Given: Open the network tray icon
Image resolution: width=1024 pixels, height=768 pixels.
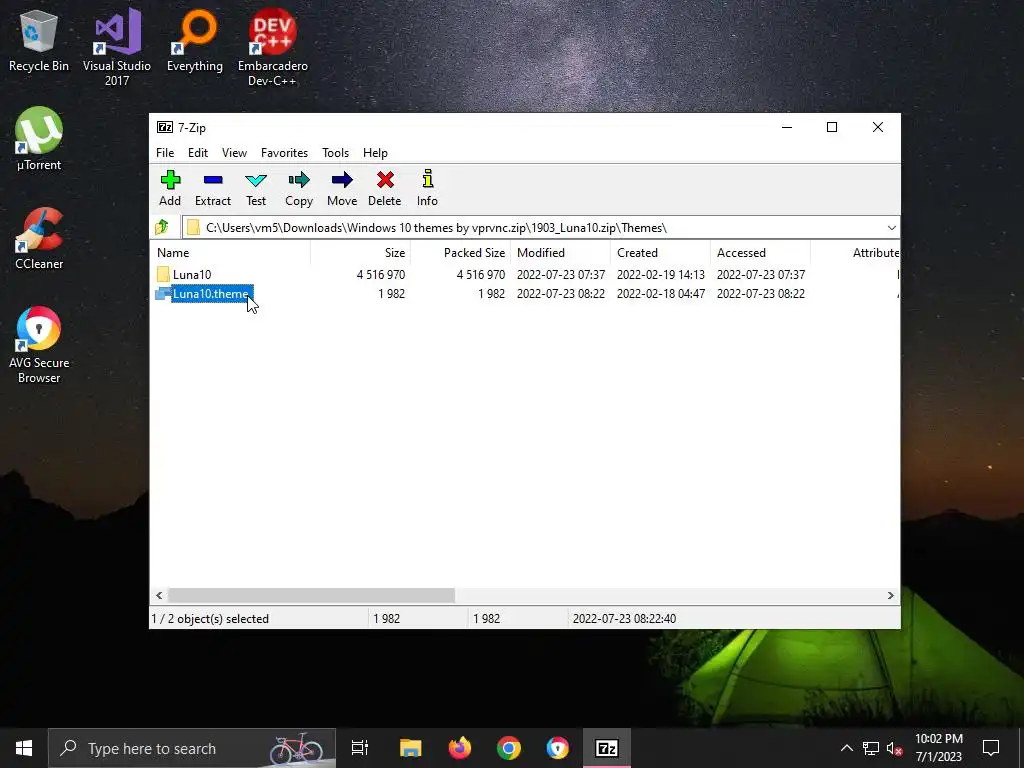Looking at the screenshot, I should click(871, 748).
